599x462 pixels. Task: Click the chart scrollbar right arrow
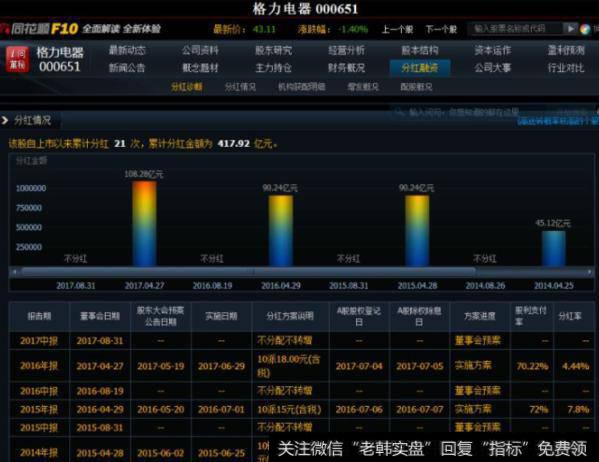tap(589, 272)
